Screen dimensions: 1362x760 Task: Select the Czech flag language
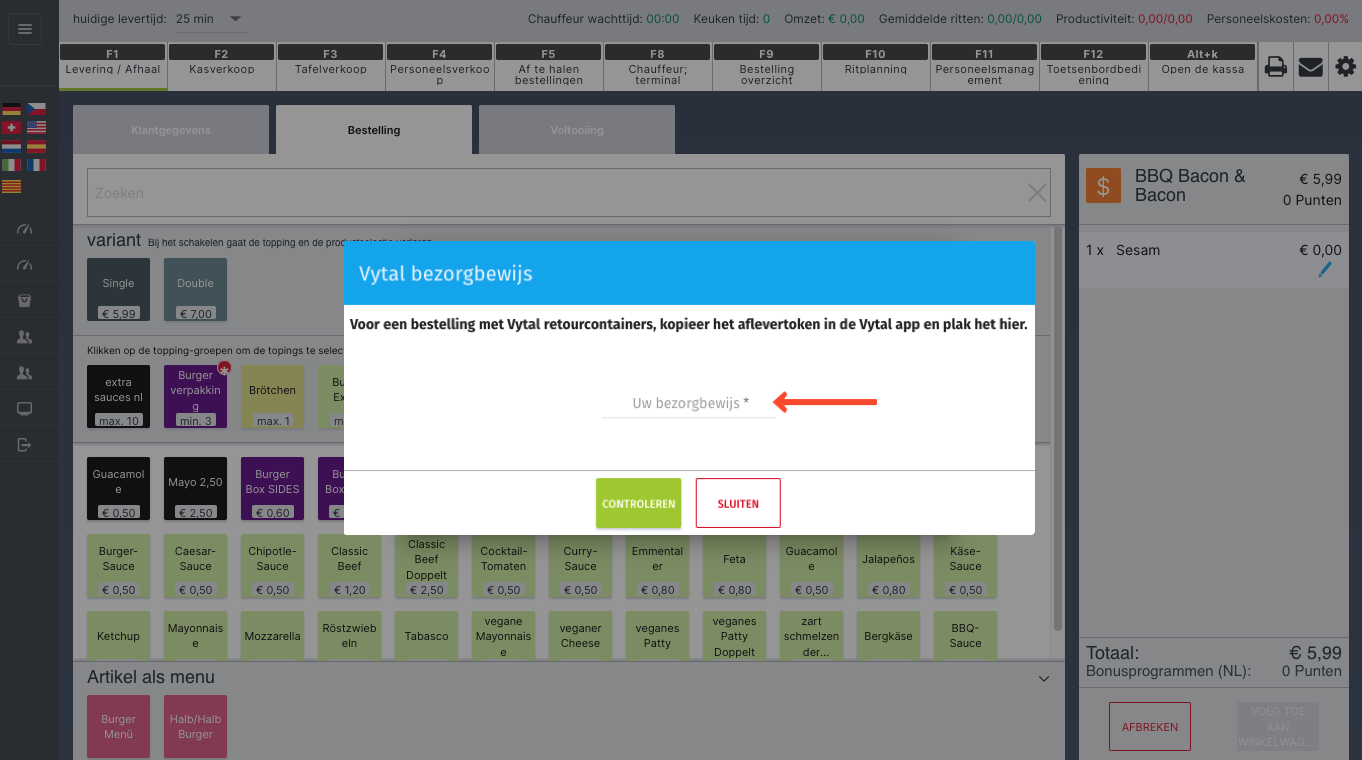(x=37, y=109)
